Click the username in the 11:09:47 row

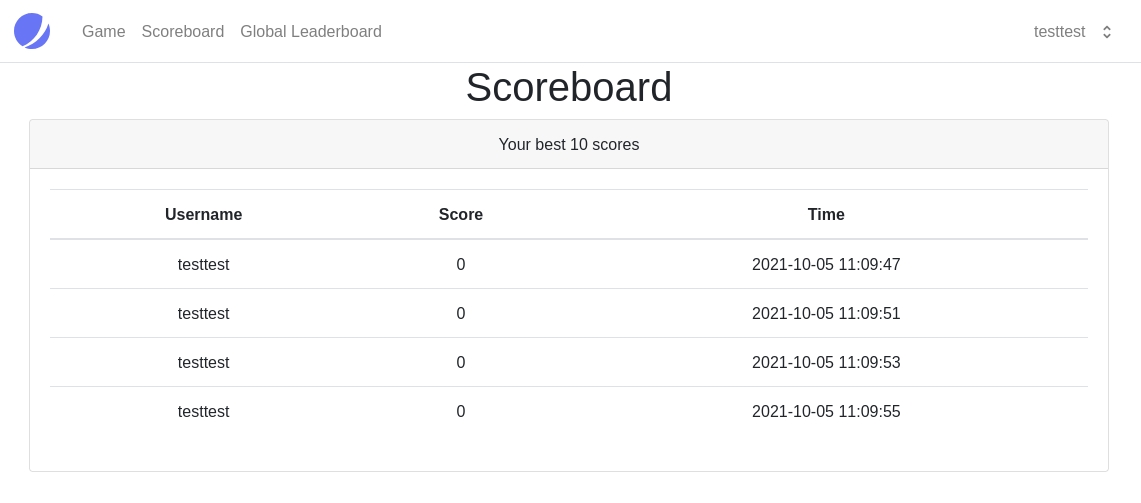[204, 265]
